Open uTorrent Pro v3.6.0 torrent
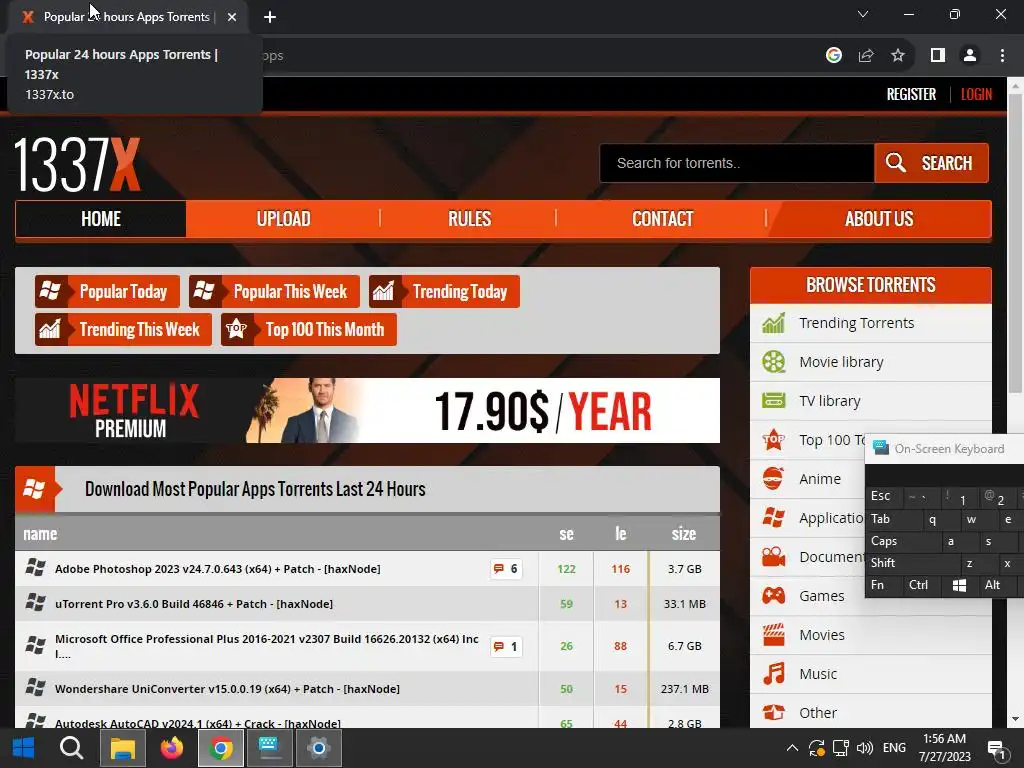Image resolution: width=1024 pixels, height=768 pixels. 194,604
